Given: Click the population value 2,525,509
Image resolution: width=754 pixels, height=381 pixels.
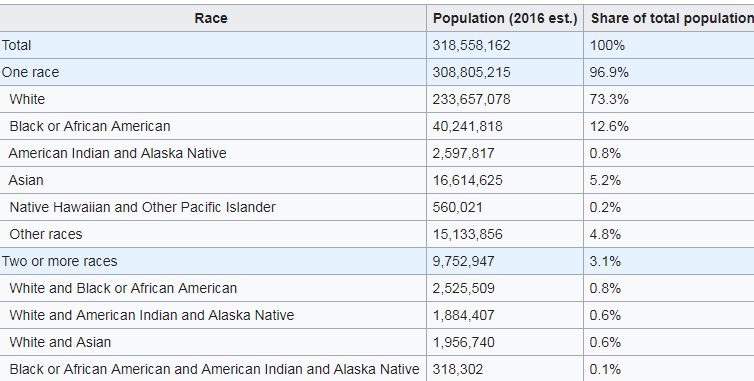Looking at the screenshot, I should pos(464,288).
